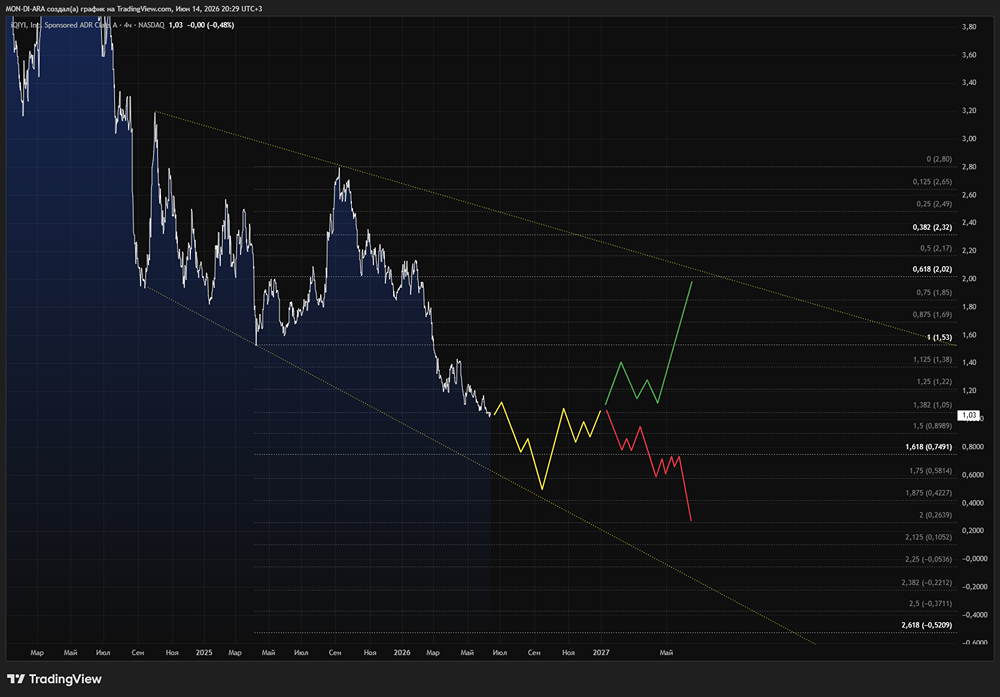Click the 0,2000 tick on price axis
This screenshot has height=697, width=1000.
(973, 531)
